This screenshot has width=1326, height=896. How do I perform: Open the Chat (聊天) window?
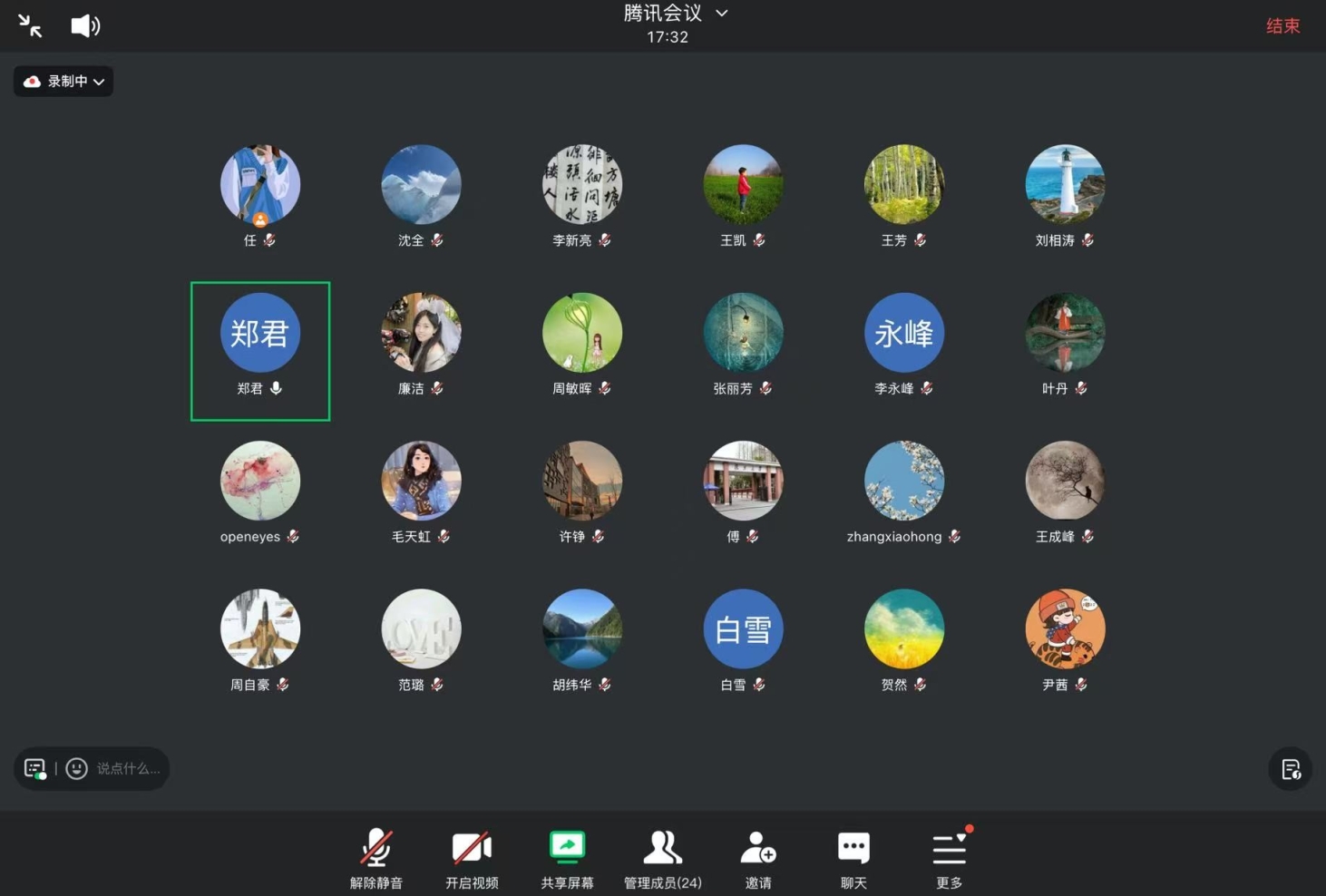(853, 858)
